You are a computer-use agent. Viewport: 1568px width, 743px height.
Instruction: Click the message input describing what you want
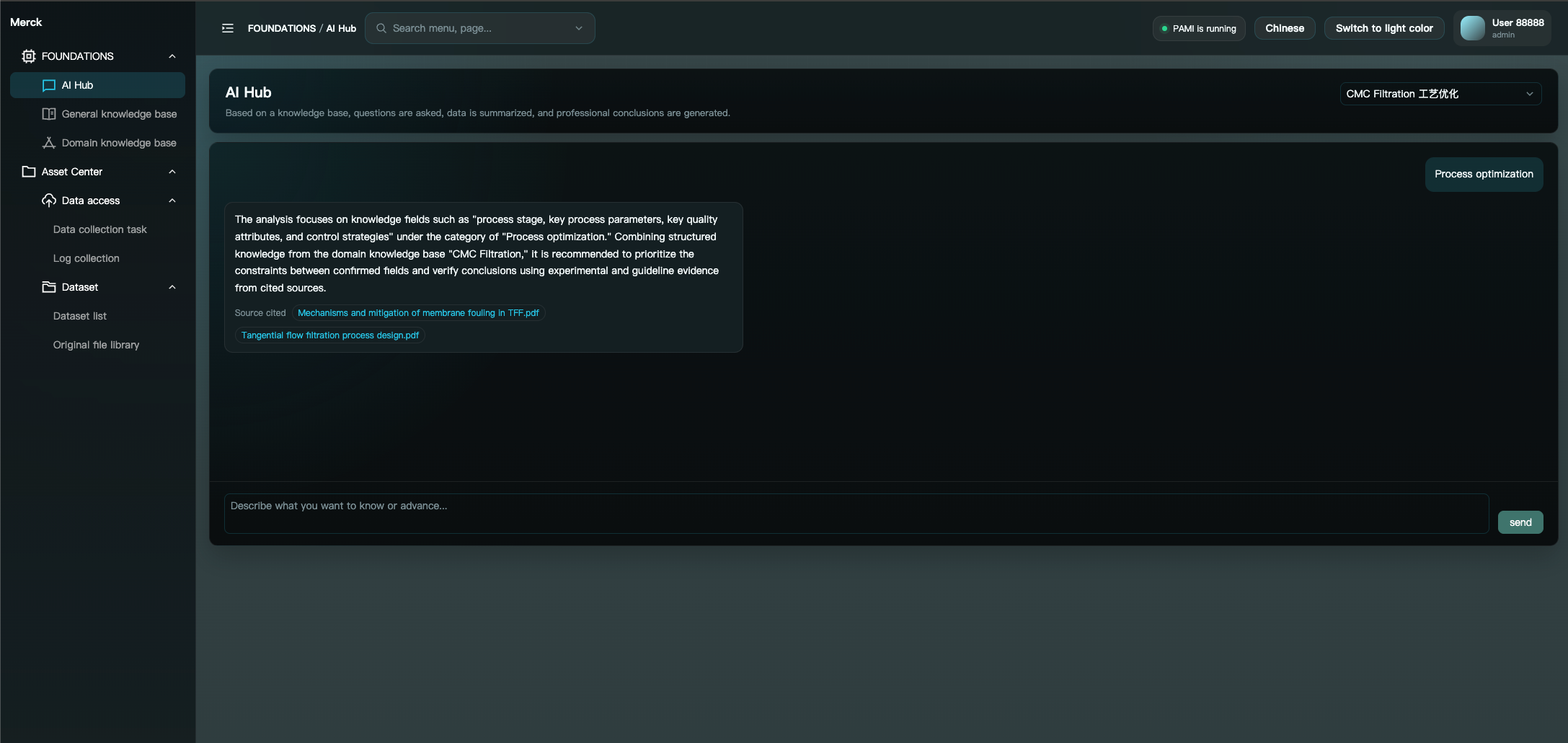click(x=856, y=514)
